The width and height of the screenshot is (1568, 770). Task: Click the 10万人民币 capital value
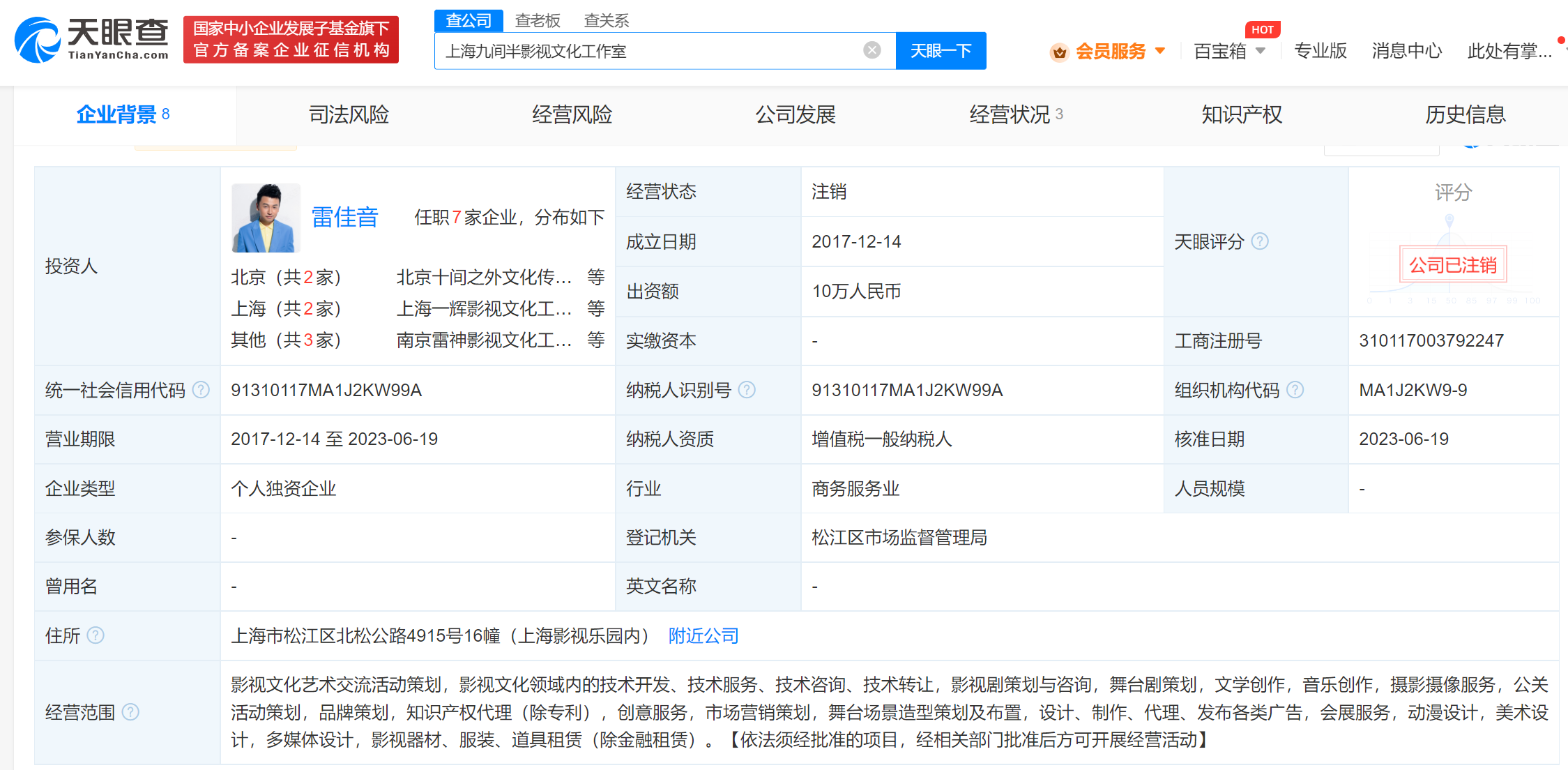point(856,291)
